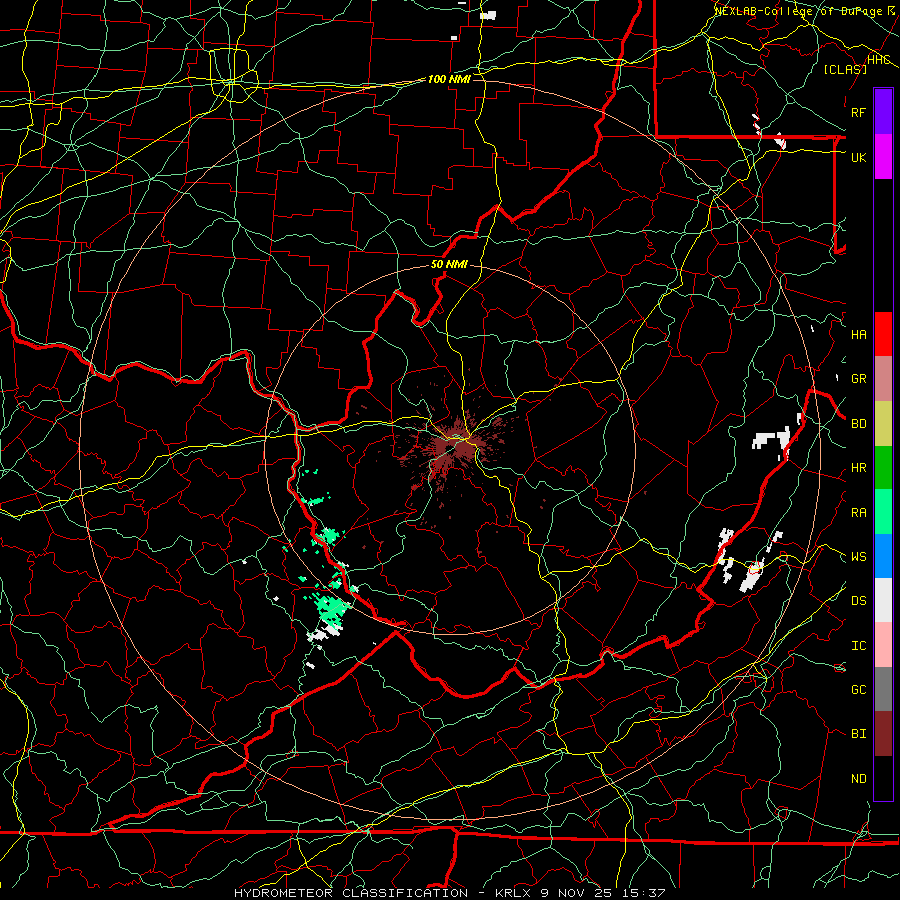Select the BD yellow legend block

pos(883,423)
